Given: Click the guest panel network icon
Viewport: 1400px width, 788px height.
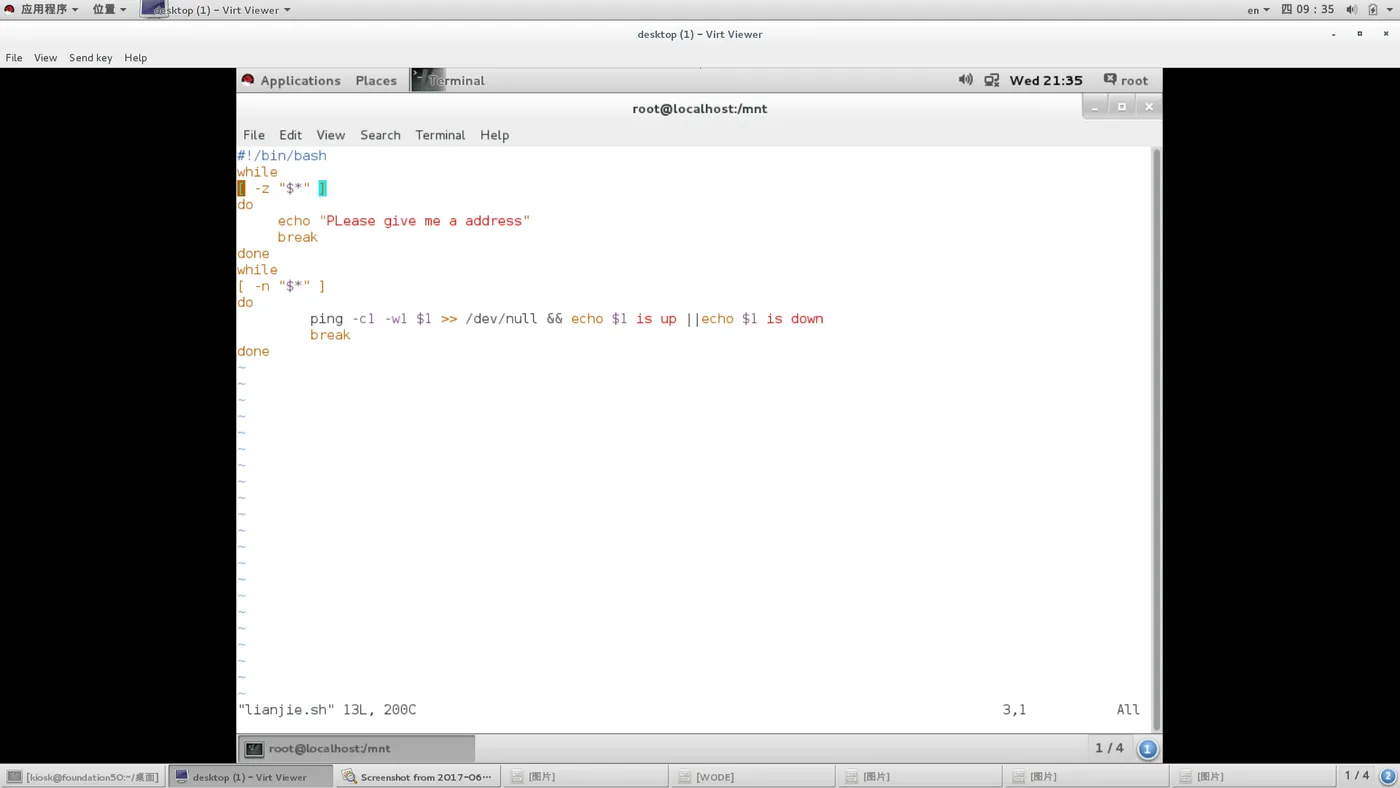Looking at the screenshot, I should coord(992,80).
